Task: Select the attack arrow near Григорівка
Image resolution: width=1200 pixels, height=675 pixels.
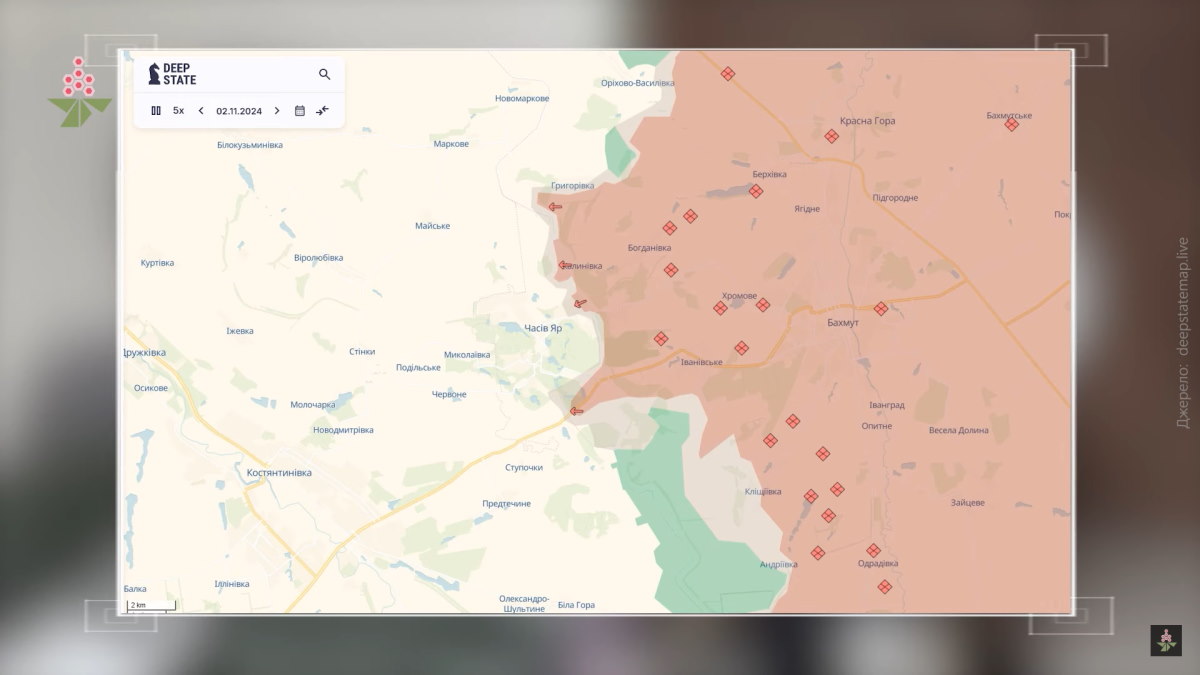Action: [554, 207]
